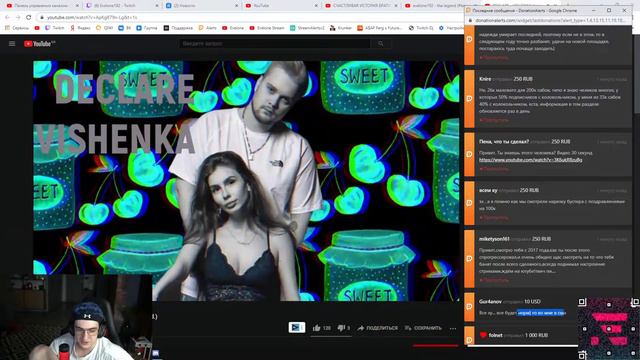The width and height of the screenshot is (640, 360).
Task: Click the Gor4anov donation orange icon
Action: tap(469, 307)
